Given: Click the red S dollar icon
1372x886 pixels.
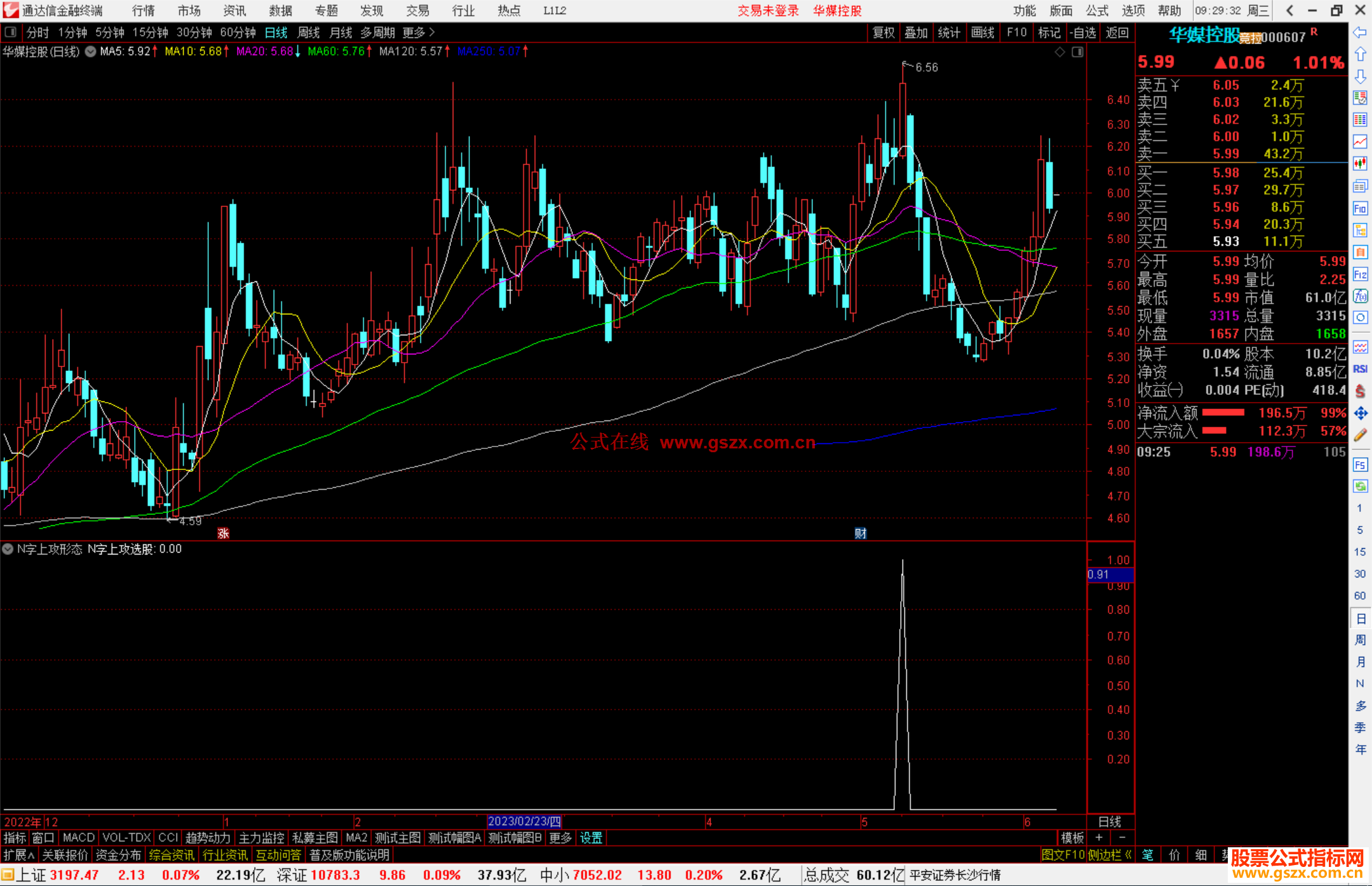Looking at the screenshot, I should click(x=1360, y=391).
